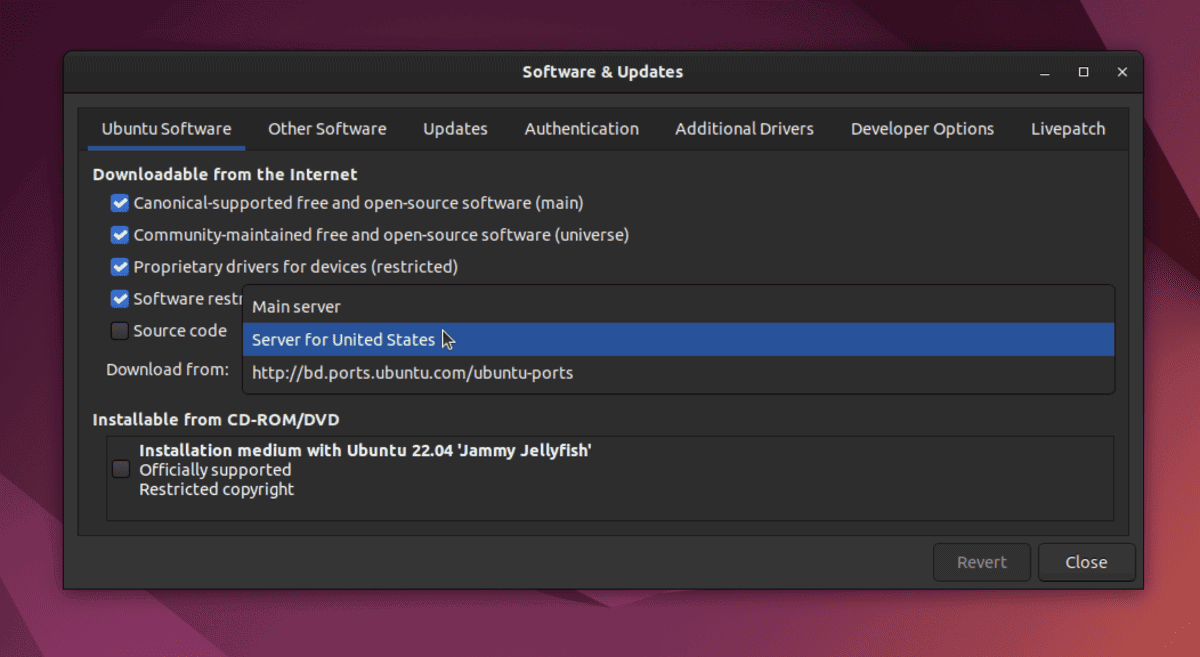Screen dimensions: 1200x657
Task: Click the 'Download from:' label
Action: [x=168, y=370]
